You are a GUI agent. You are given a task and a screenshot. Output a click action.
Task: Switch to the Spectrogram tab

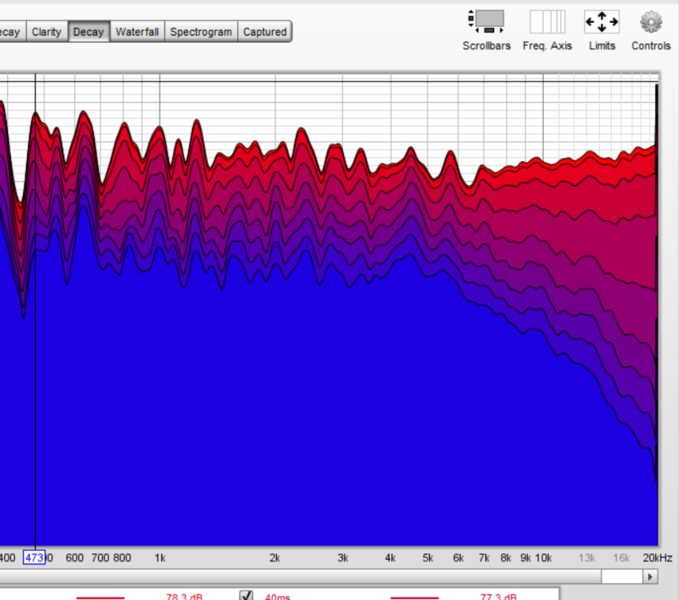201,32
